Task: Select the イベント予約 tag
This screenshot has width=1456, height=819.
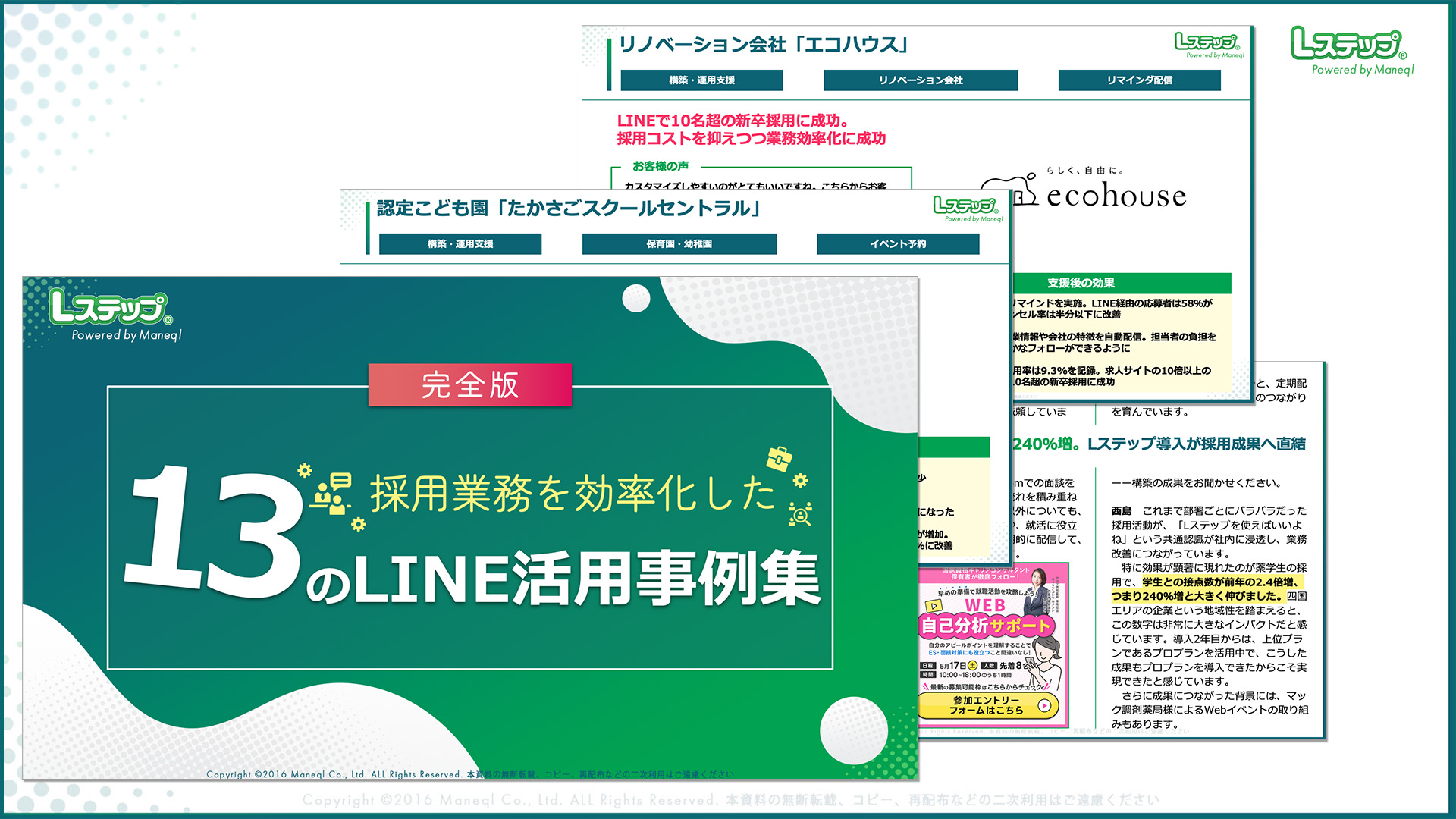Action: [x=898, y=243]
